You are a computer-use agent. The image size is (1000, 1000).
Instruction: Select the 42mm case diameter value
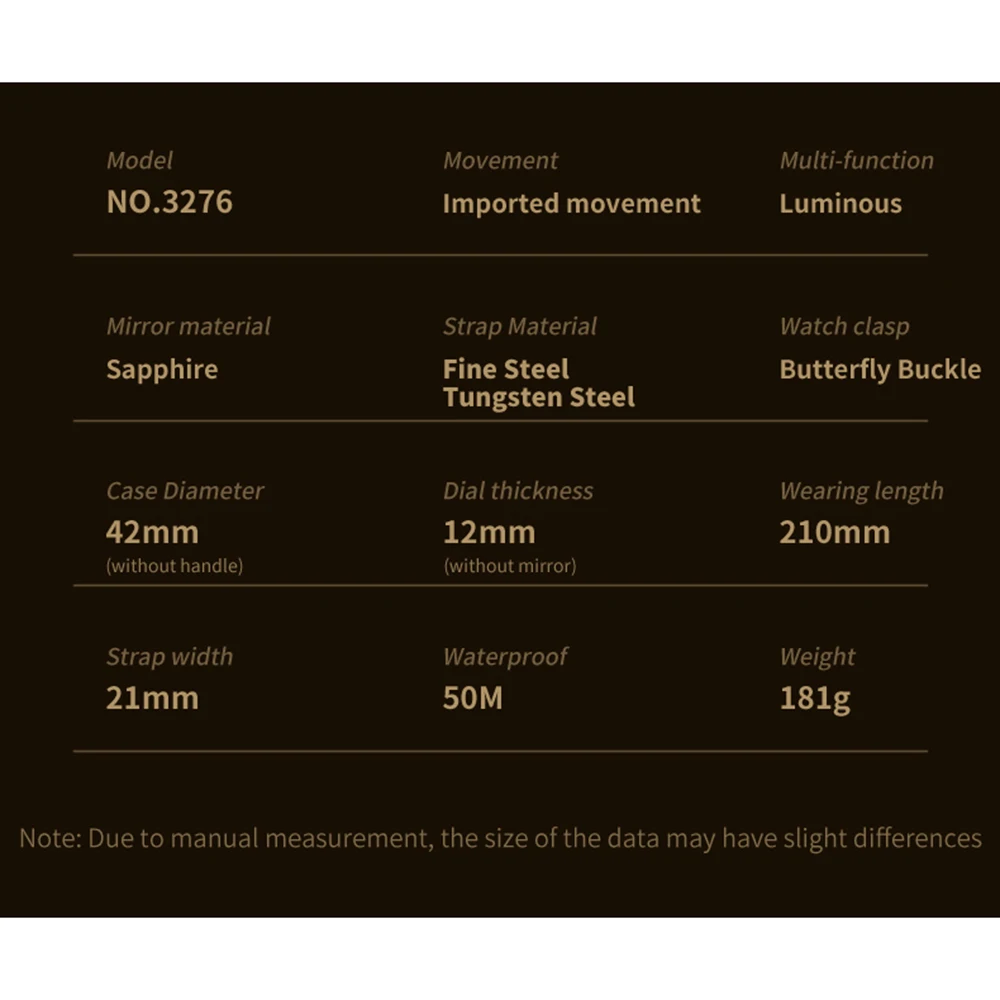[x=152, y=532]
